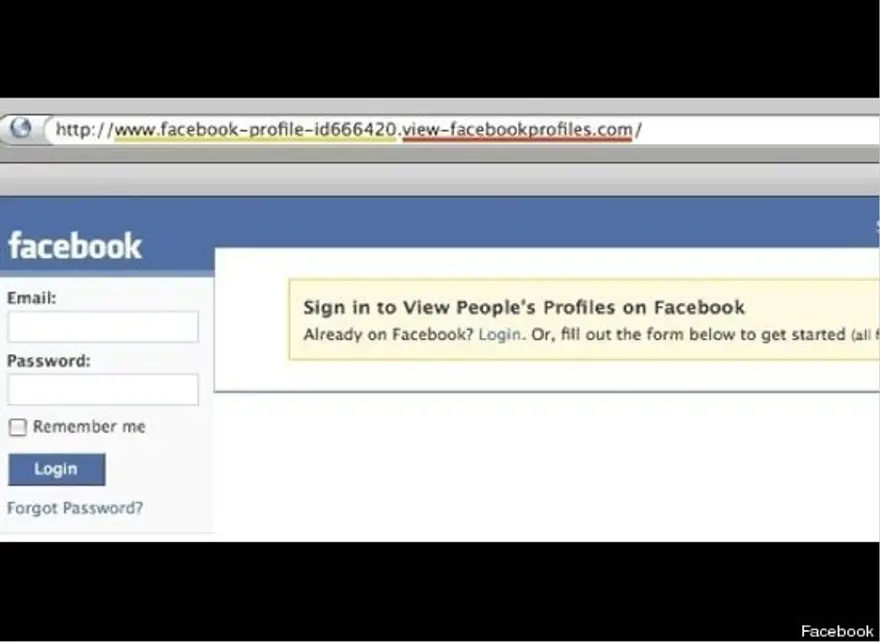Click the blue Login button
Image resolution: width=880 pixels, height=643 pixels.
click(x=57, y=469)
